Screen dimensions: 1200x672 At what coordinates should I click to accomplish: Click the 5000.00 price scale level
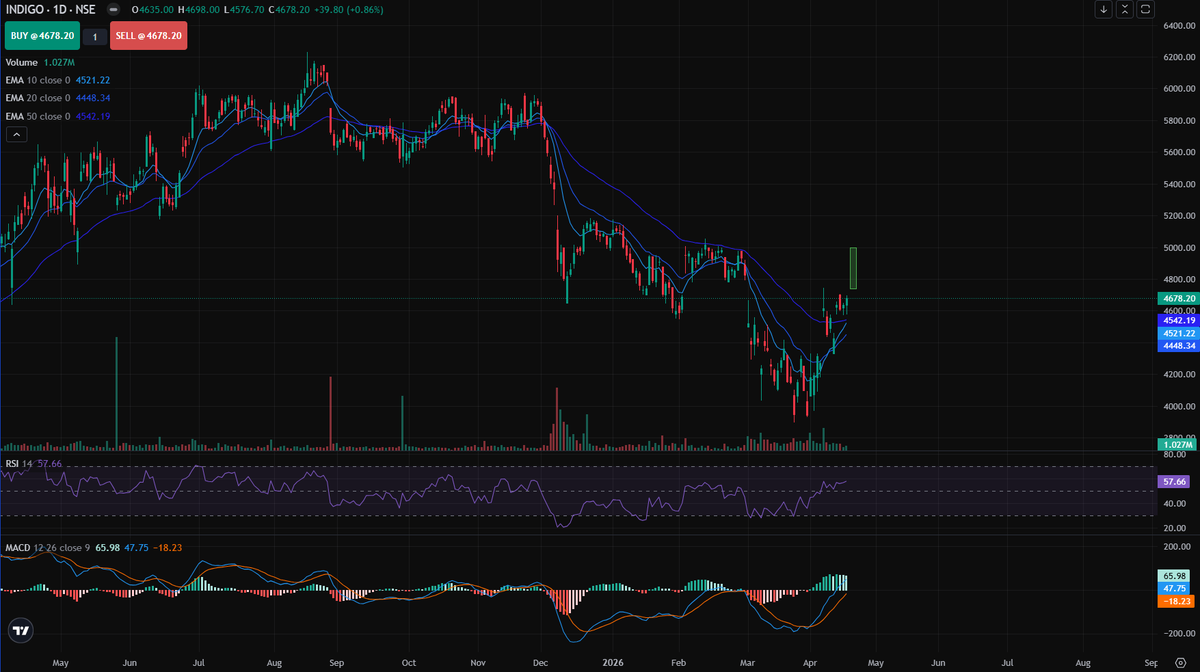pos(1178,248)
